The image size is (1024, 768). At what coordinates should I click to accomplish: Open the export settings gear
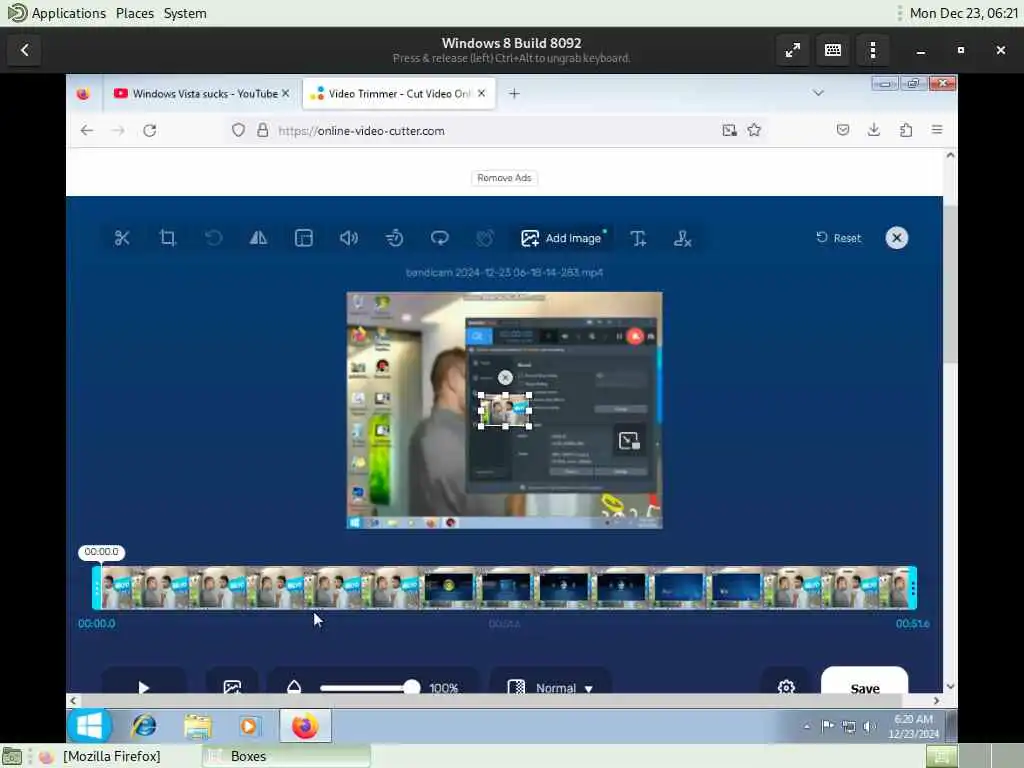(x=786, y=687)
